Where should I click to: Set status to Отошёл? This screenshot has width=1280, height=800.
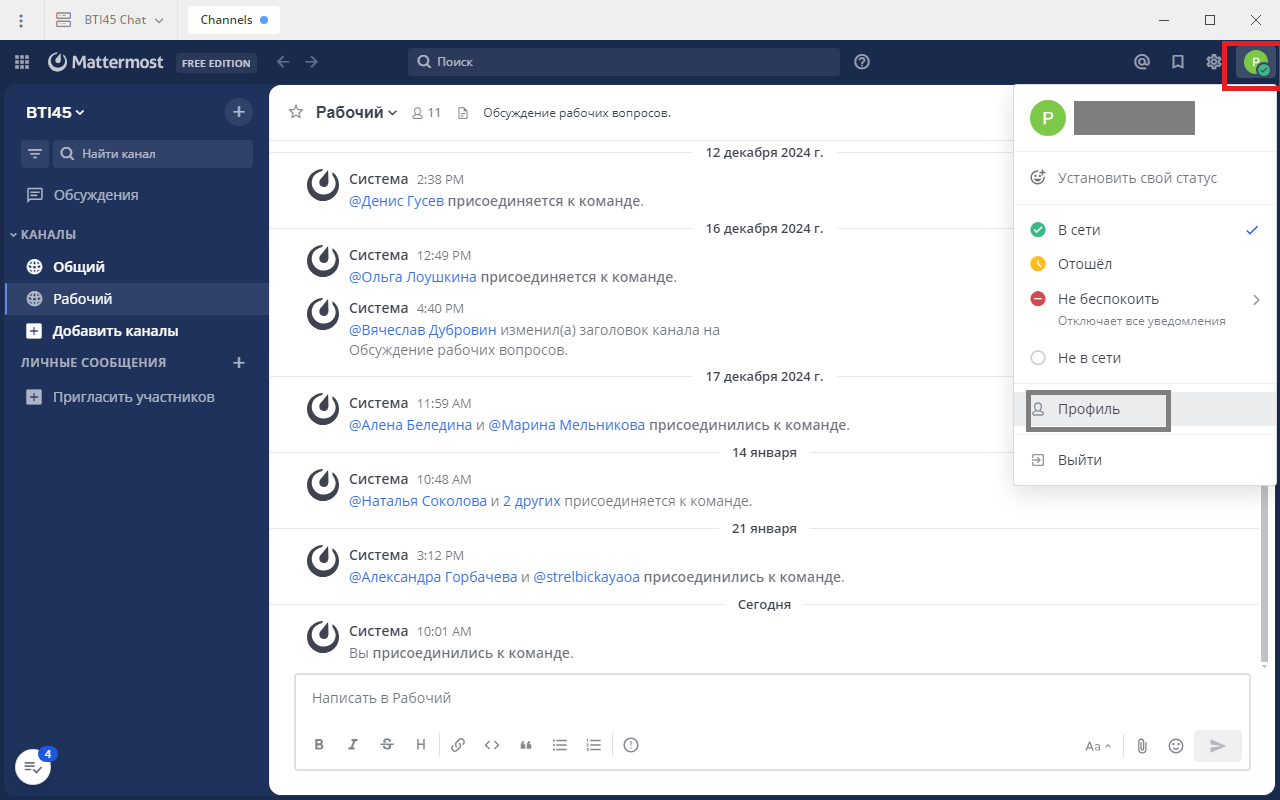[x=1085, y=264]
